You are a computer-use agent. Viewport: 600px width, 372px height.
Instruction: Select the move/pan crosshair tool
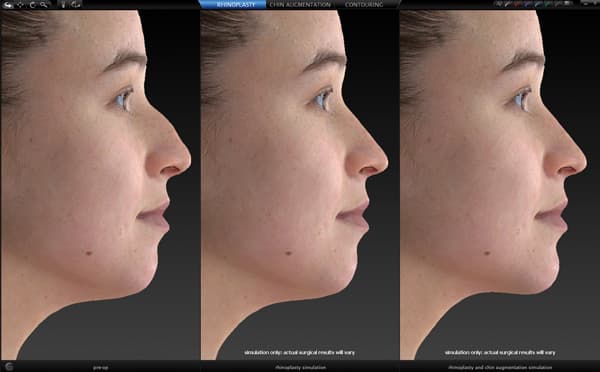[20, 5]
